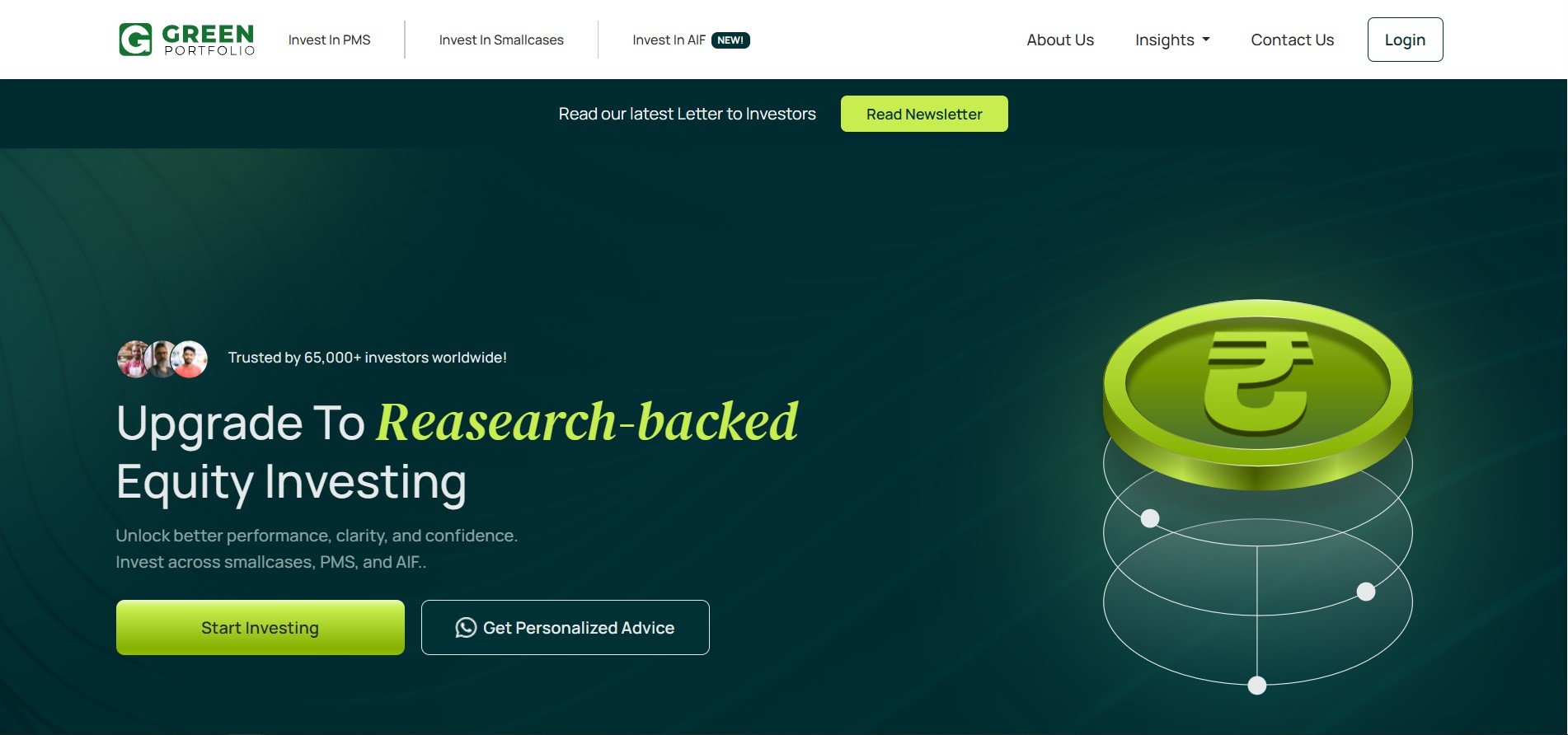Click the WhatsApp icon beside Get Personalized Advice
The height and width of the screenshot is (735, 1568).
[x=466, y=628]
